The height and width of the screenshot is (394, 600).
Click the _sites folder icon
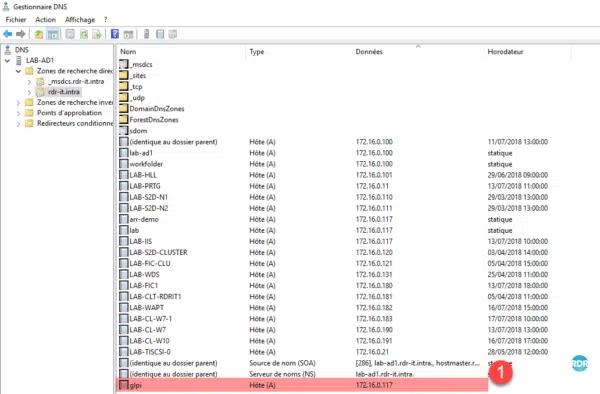(124, 75)
